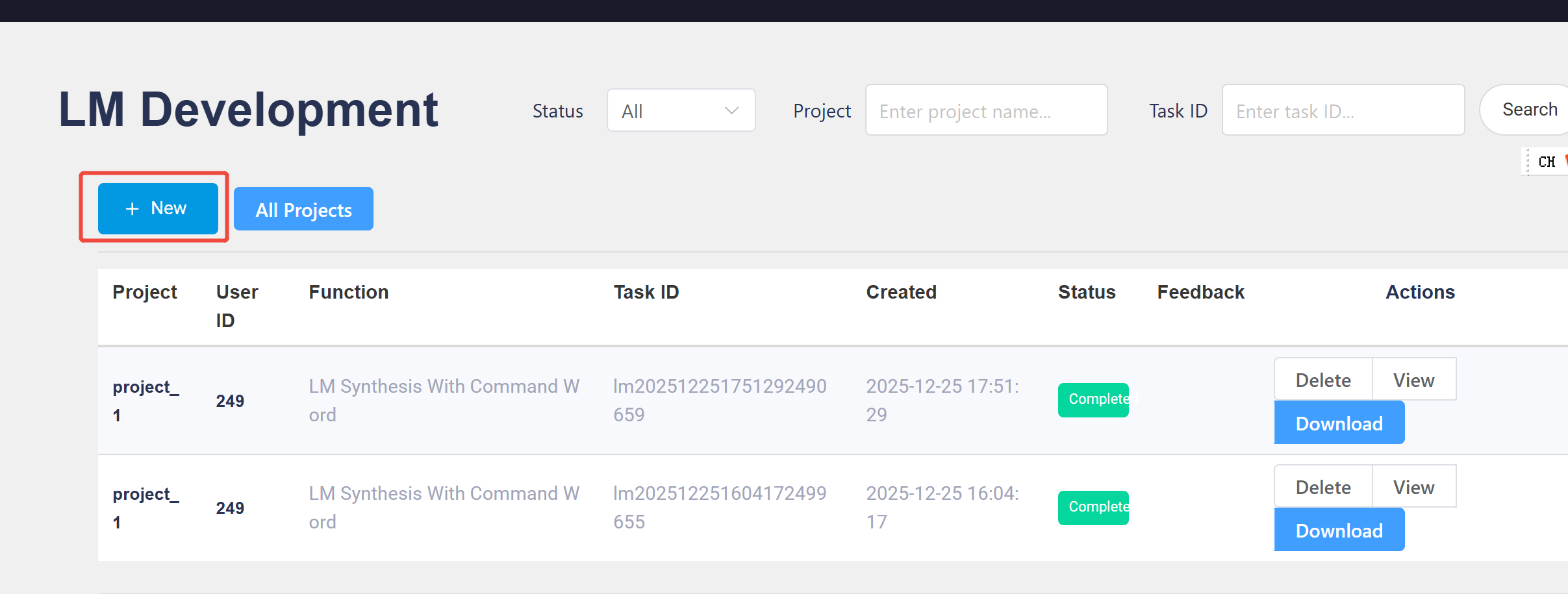This screenshot has width=1568, height=594.
Task: Click the Function column header
Action: (348, 292)
